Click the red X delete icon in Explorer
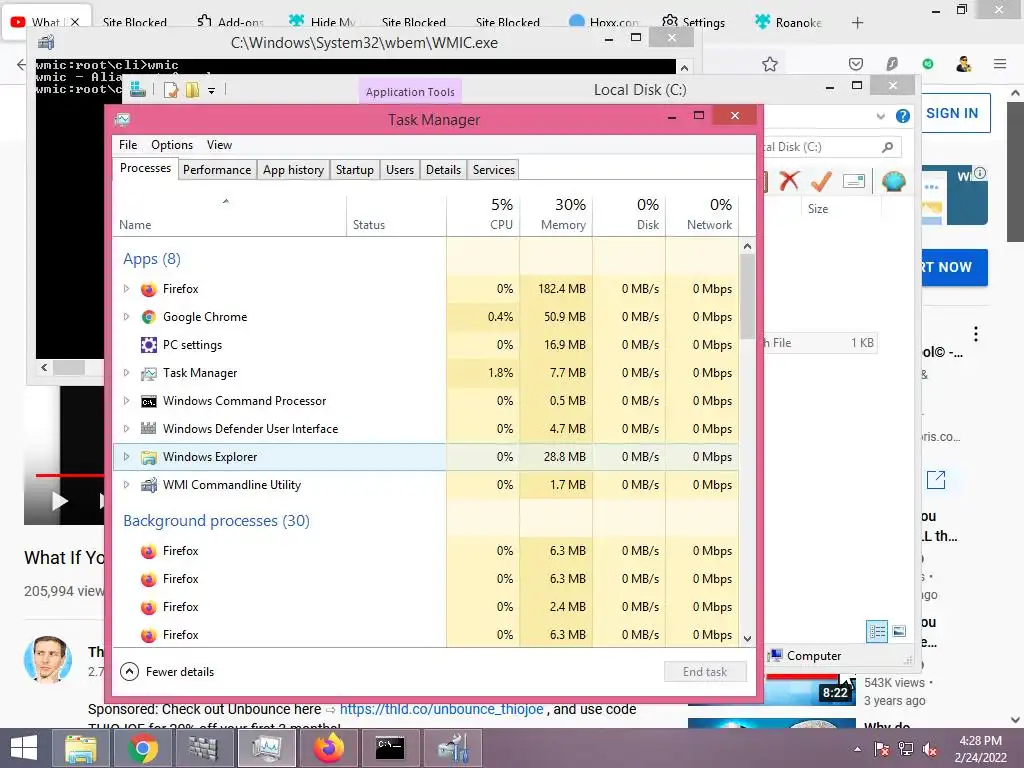The image size is (1024, 768). 789,180
